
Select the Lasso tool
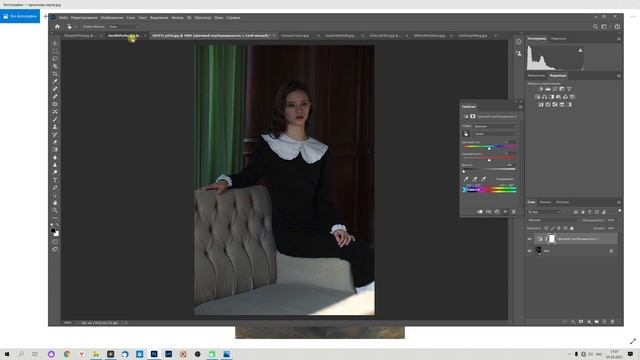tap(55, 58)
